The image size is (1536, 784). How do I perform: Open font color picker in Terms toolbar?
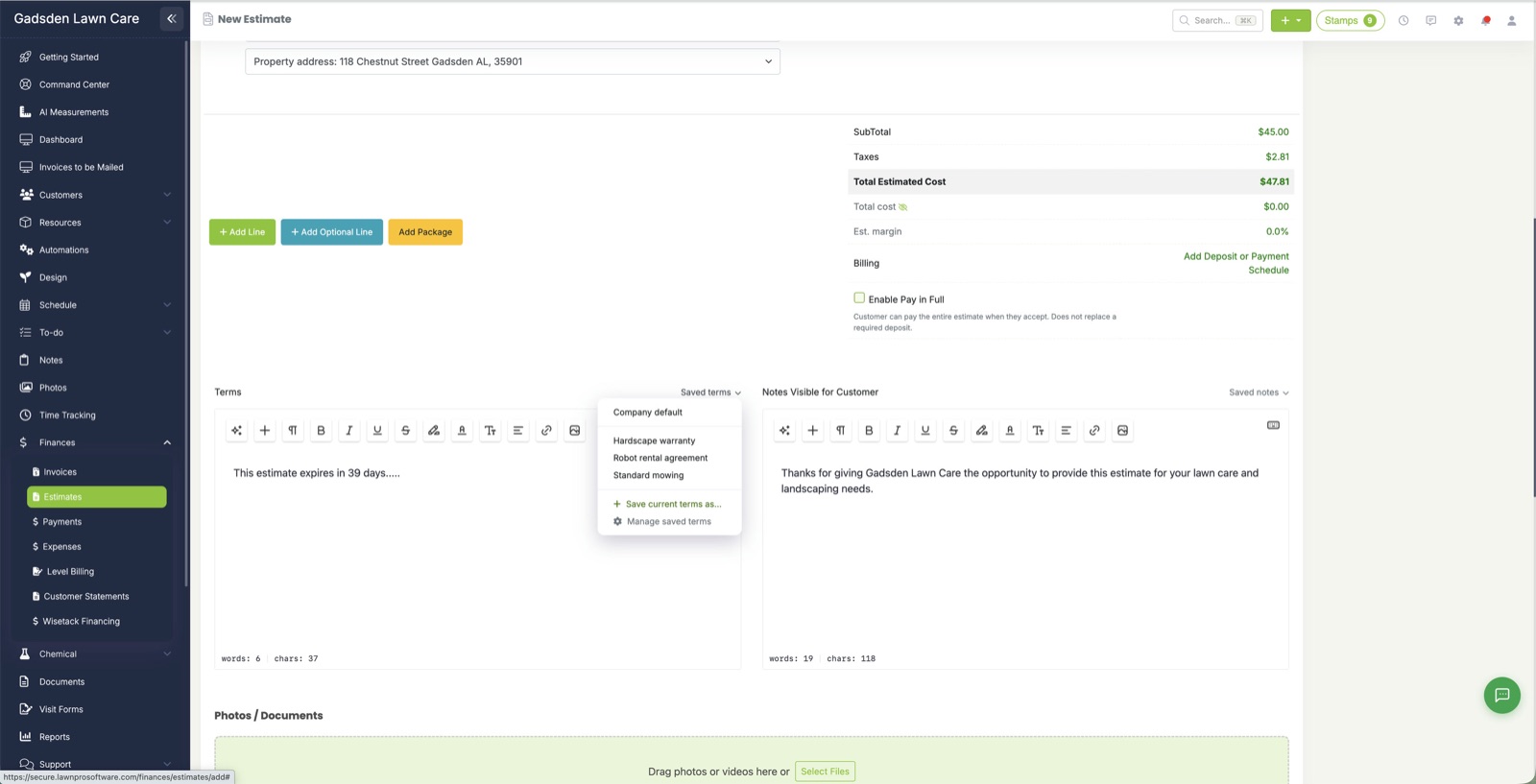(x=462, y=431)
